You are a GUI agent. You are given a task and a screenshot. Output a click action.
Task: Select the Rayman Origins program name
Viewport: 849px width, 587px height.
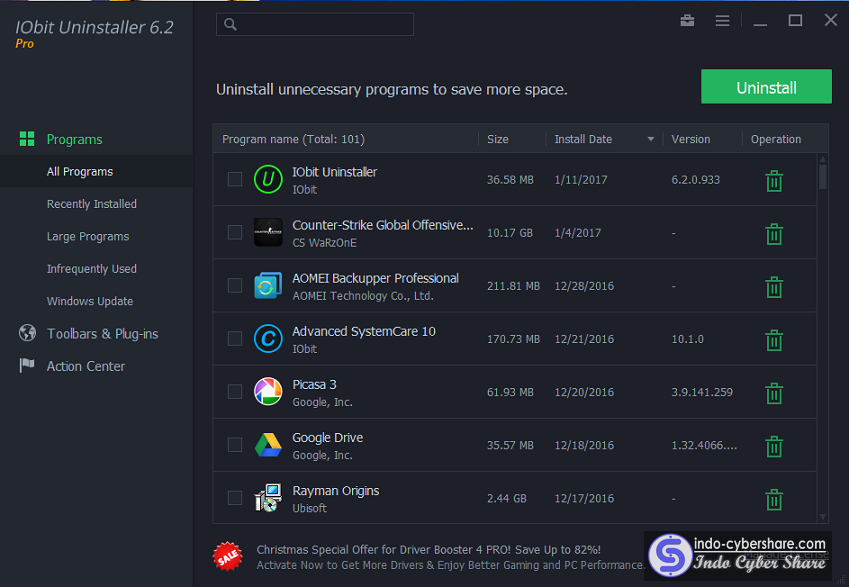click(x=336, y=491)
